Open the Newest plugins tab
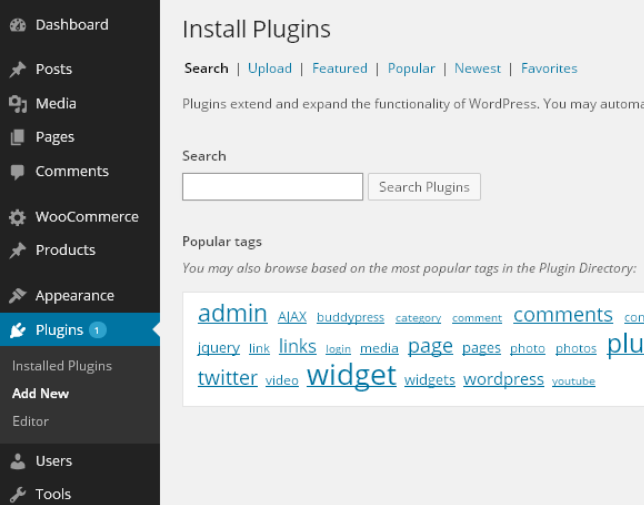Viewport: 644px width, 505px height. point(477,69)
